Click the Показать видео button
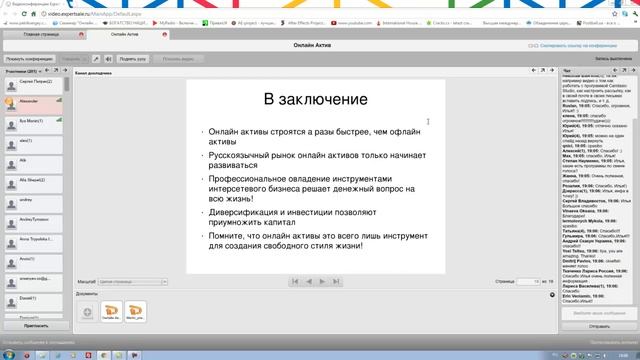This screenshot has width=640, height=360. pos(178,59)
